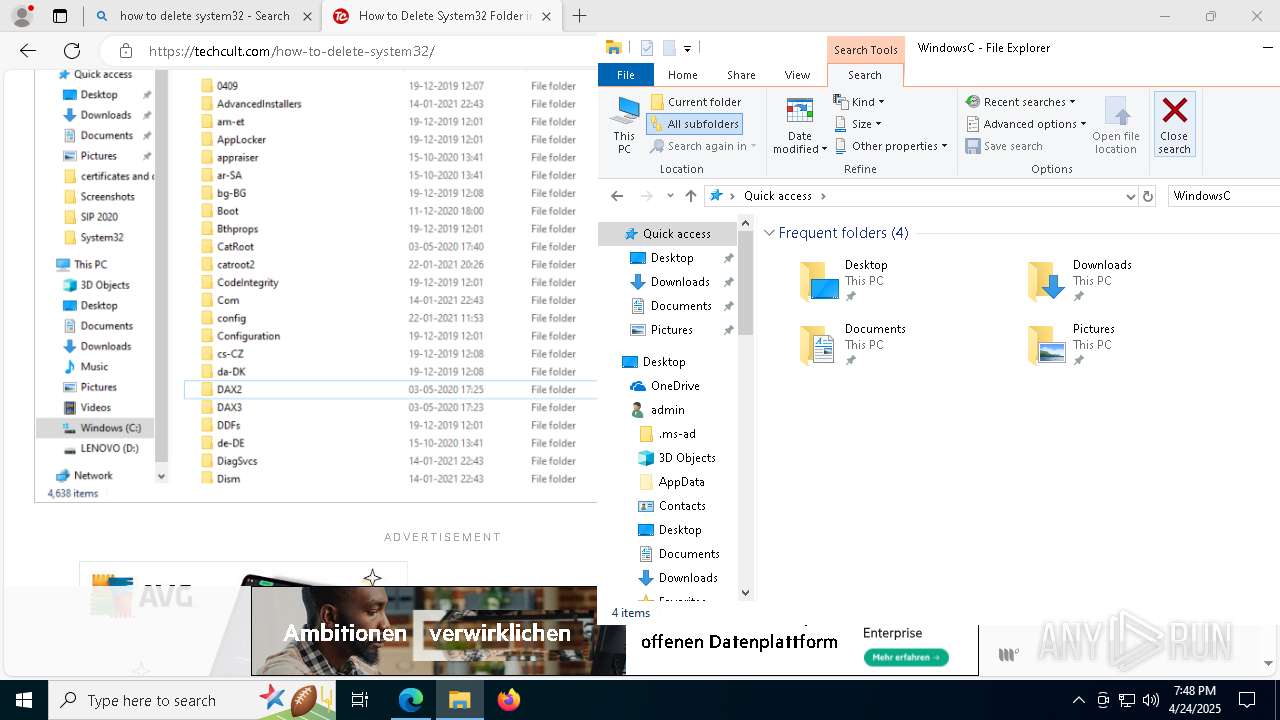Select Downloads frequent folder icon

1047,282
